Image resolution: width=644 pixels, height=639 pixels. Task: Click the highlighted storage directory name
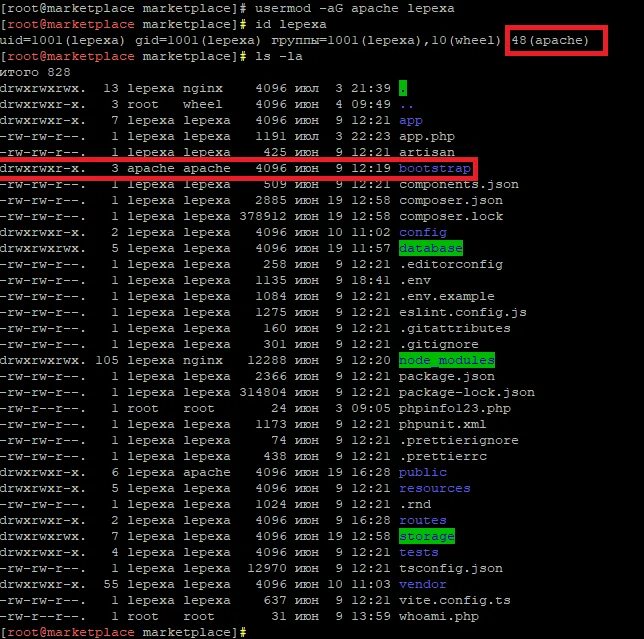pyautogui.click(x=426, y=536)
